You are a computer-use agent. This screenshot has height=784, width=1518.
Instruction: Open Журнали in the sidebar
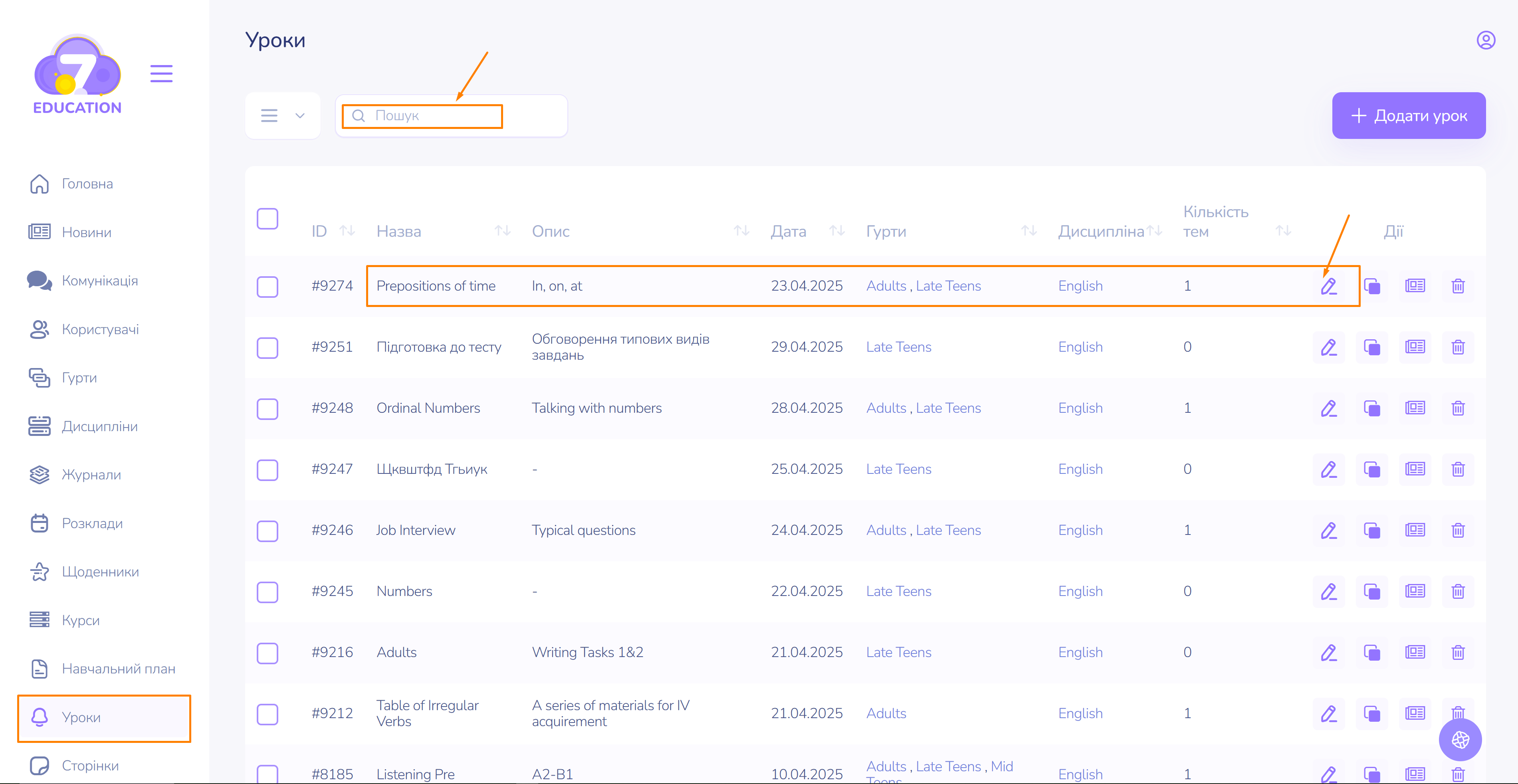(91, 475)
